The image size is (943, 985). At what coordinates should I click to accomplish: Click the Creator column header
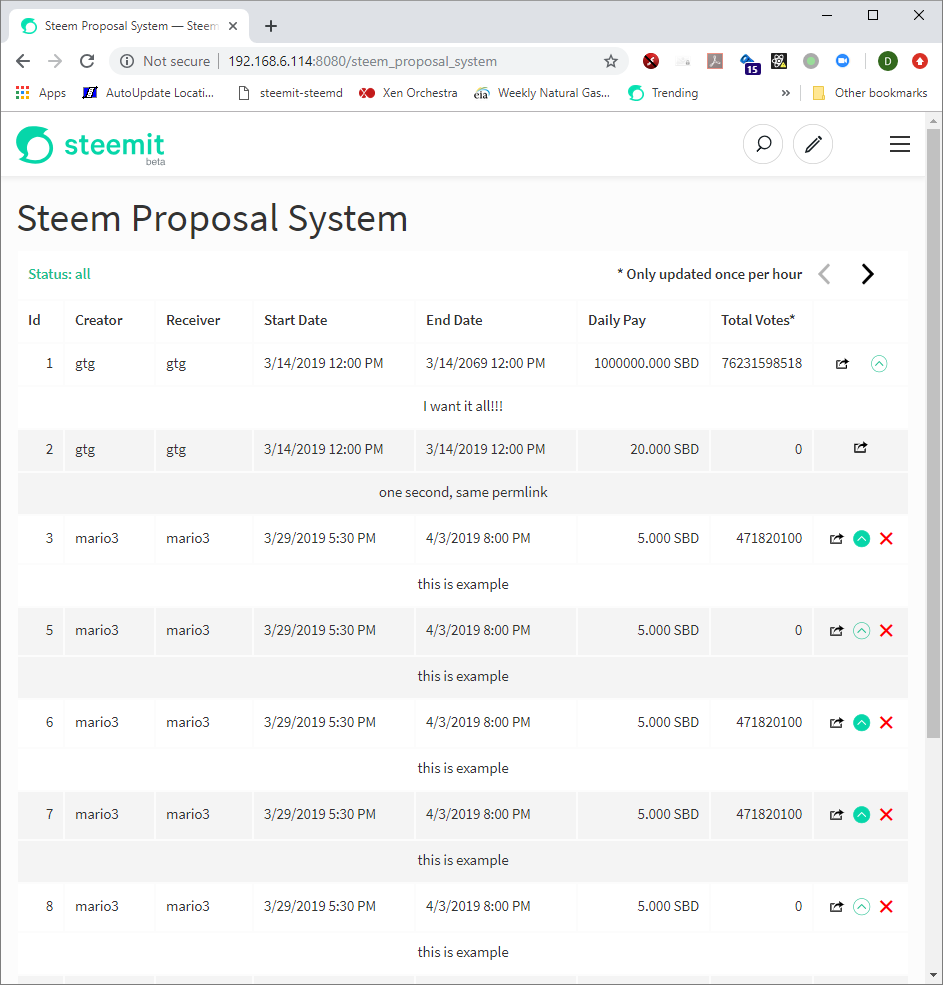click(99, 320)
